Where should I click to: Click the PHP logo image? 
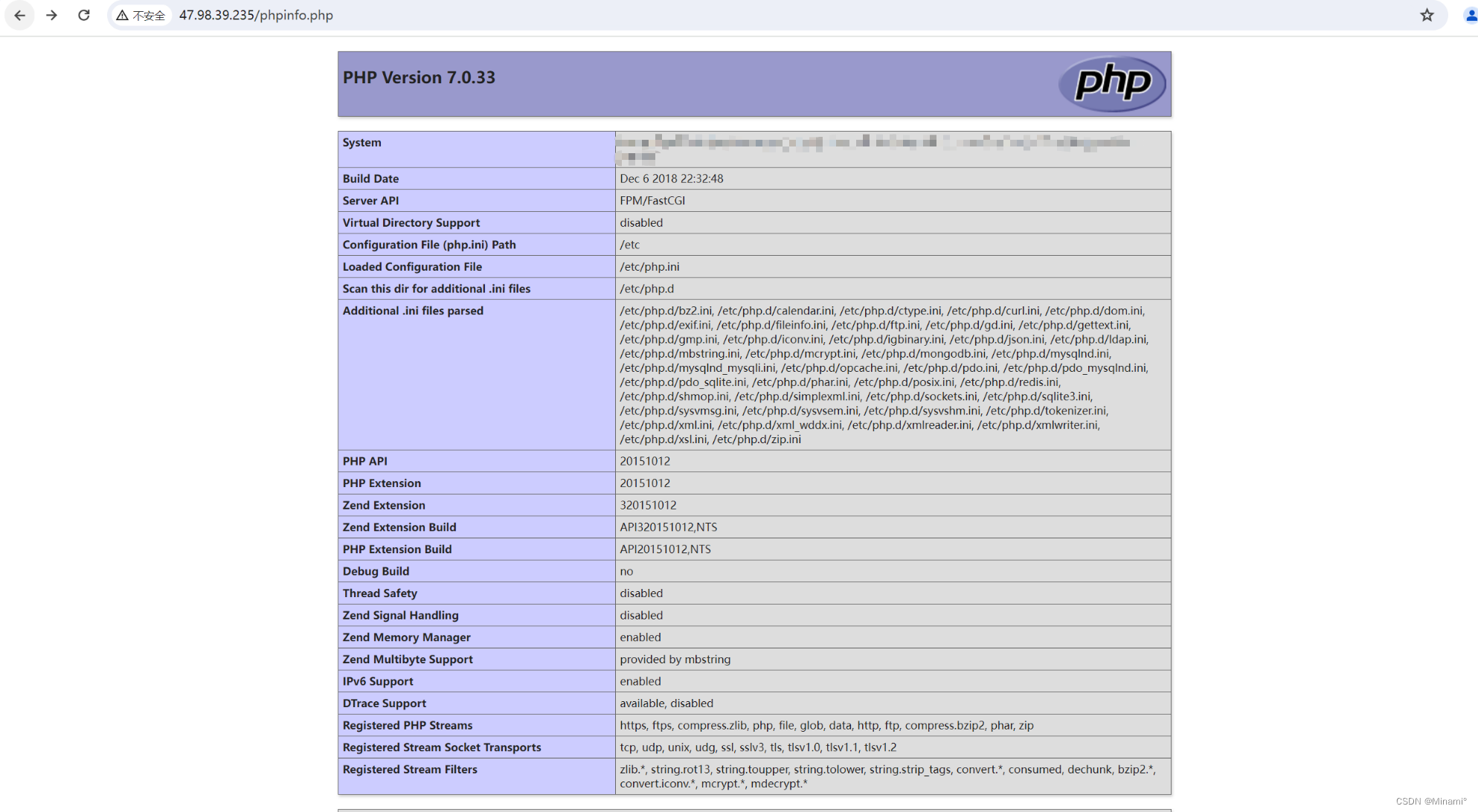click(x=1112, y=83)
